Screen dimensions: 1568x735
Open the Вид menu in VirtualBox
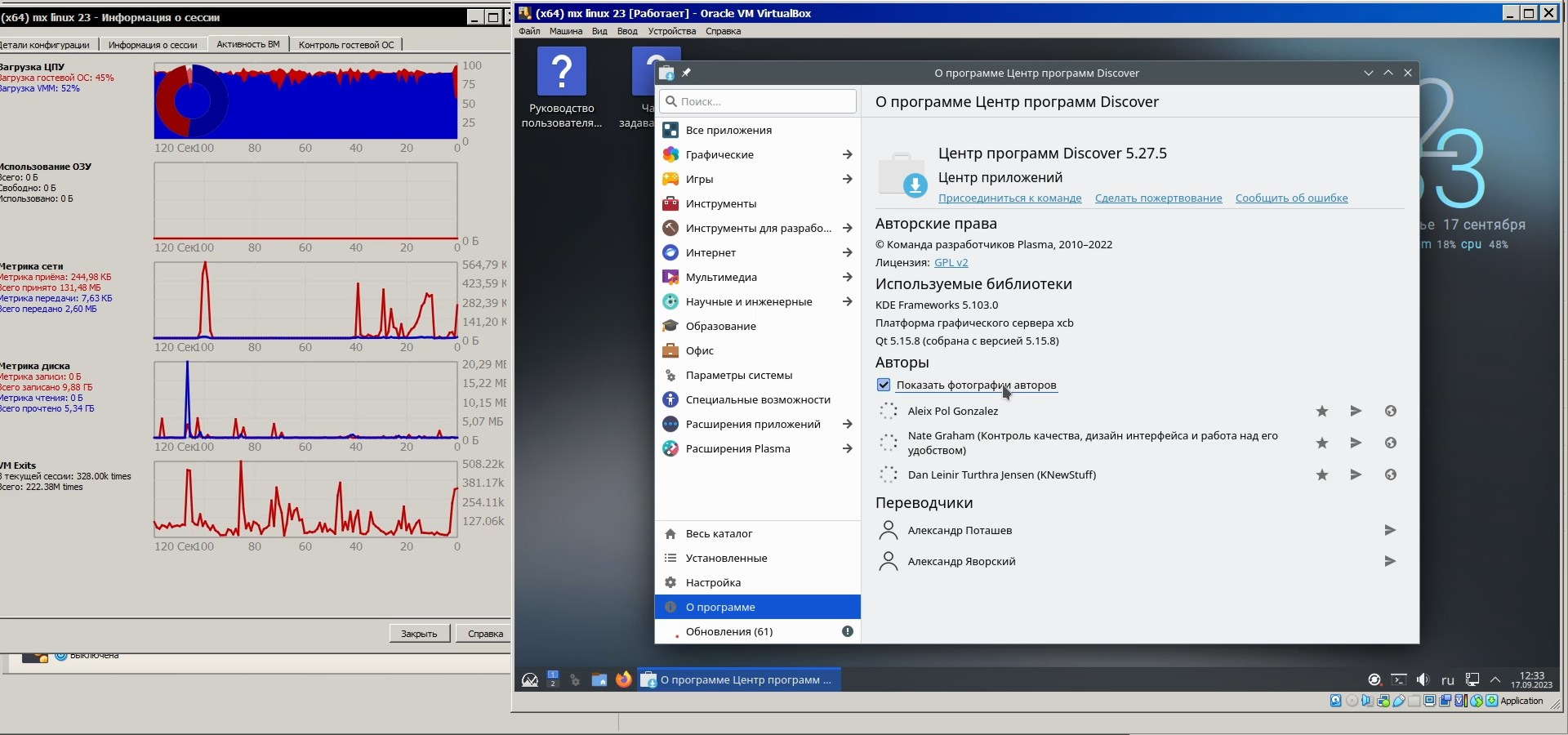[x=599, y=31]
